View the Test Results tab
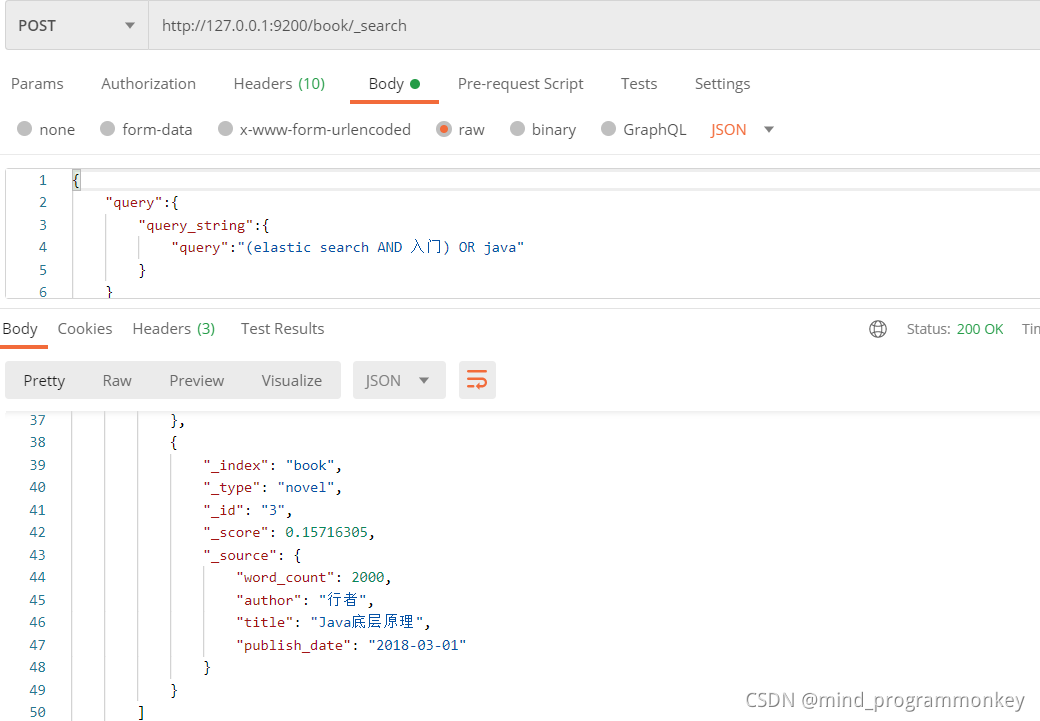The height and width of the screenshot is (721, 1040). tap(283, 329)
